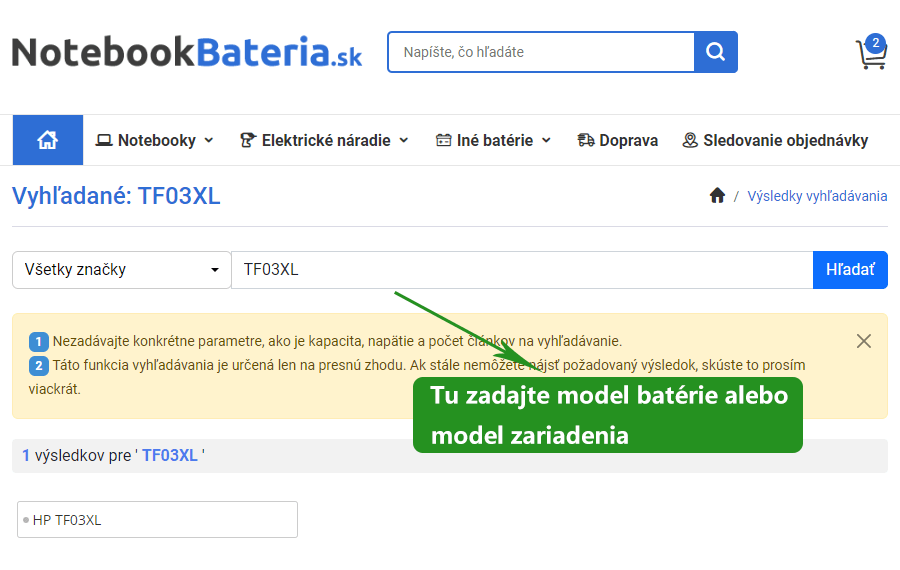The image size is (900, 570).
Task: Click the magnifier search button in header
Action: pos(715,52)
